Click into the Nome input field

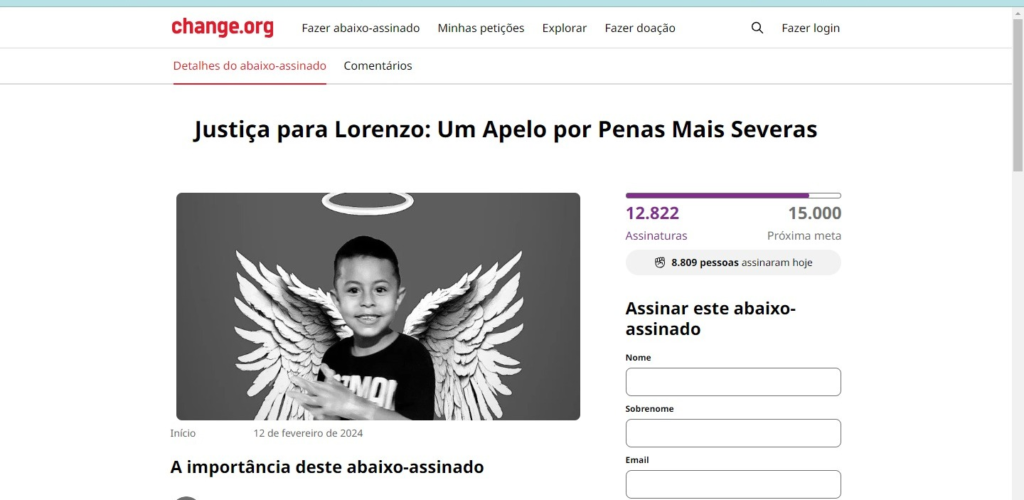[x=733, y=382]
